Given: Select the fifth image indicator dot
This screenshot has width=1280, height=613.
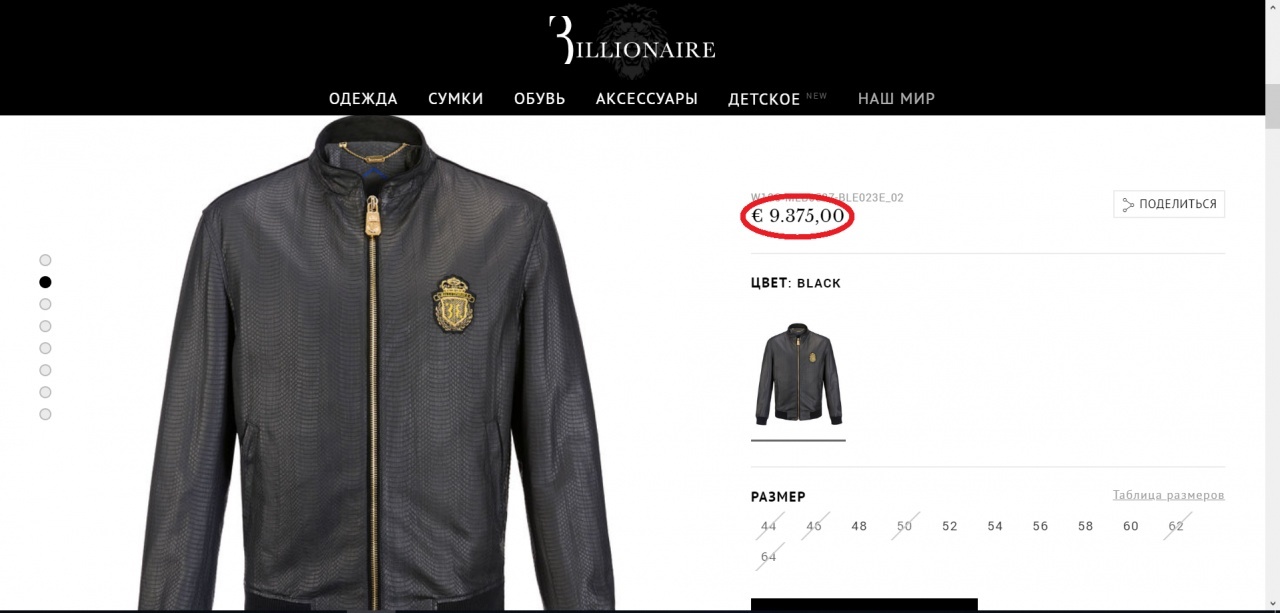Looking at the screenshot, I should point(45,348).
